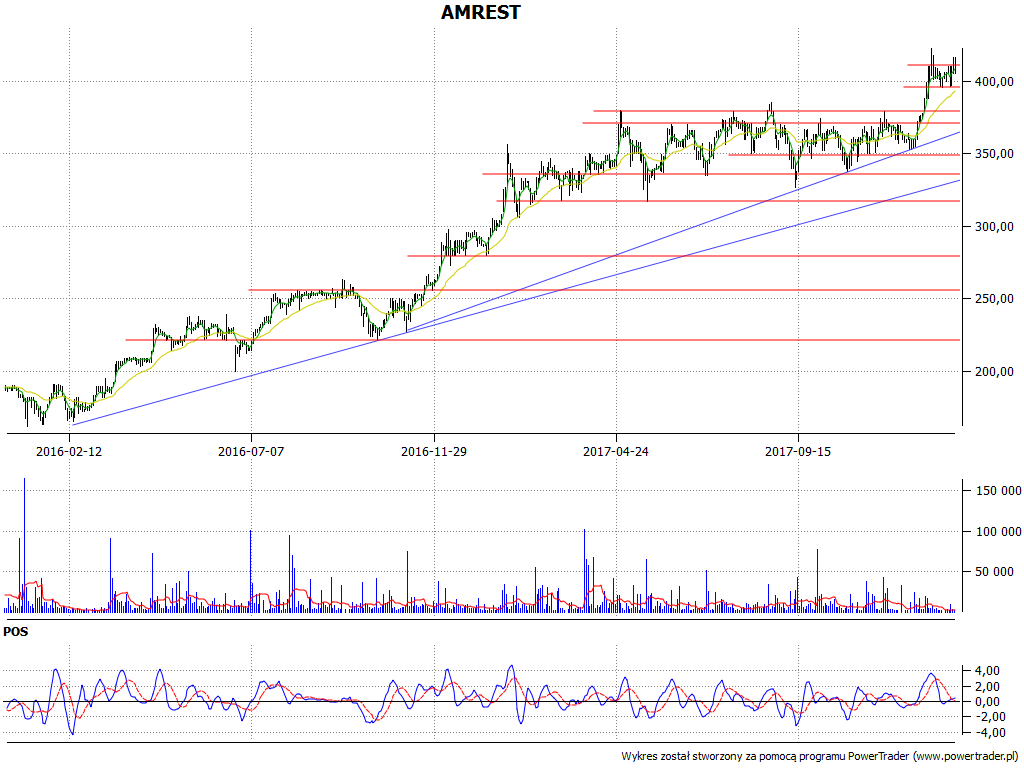Select the 0,00 oscillator axis label
Screen dimensions: 1024x768
tap(986, 702)
